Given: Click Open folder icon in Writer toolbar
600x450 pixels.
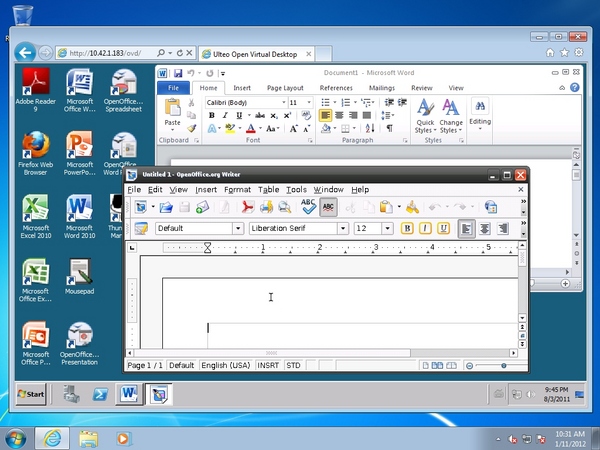Looking at the screenshot, I should 166,207.
